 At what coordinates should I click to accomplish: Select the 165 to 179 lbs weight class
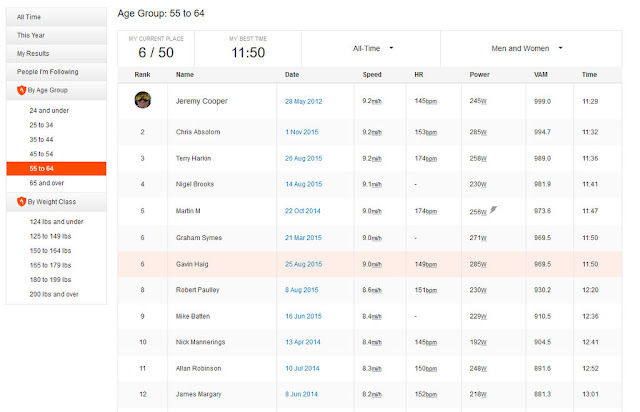click(x=51, y=265)
